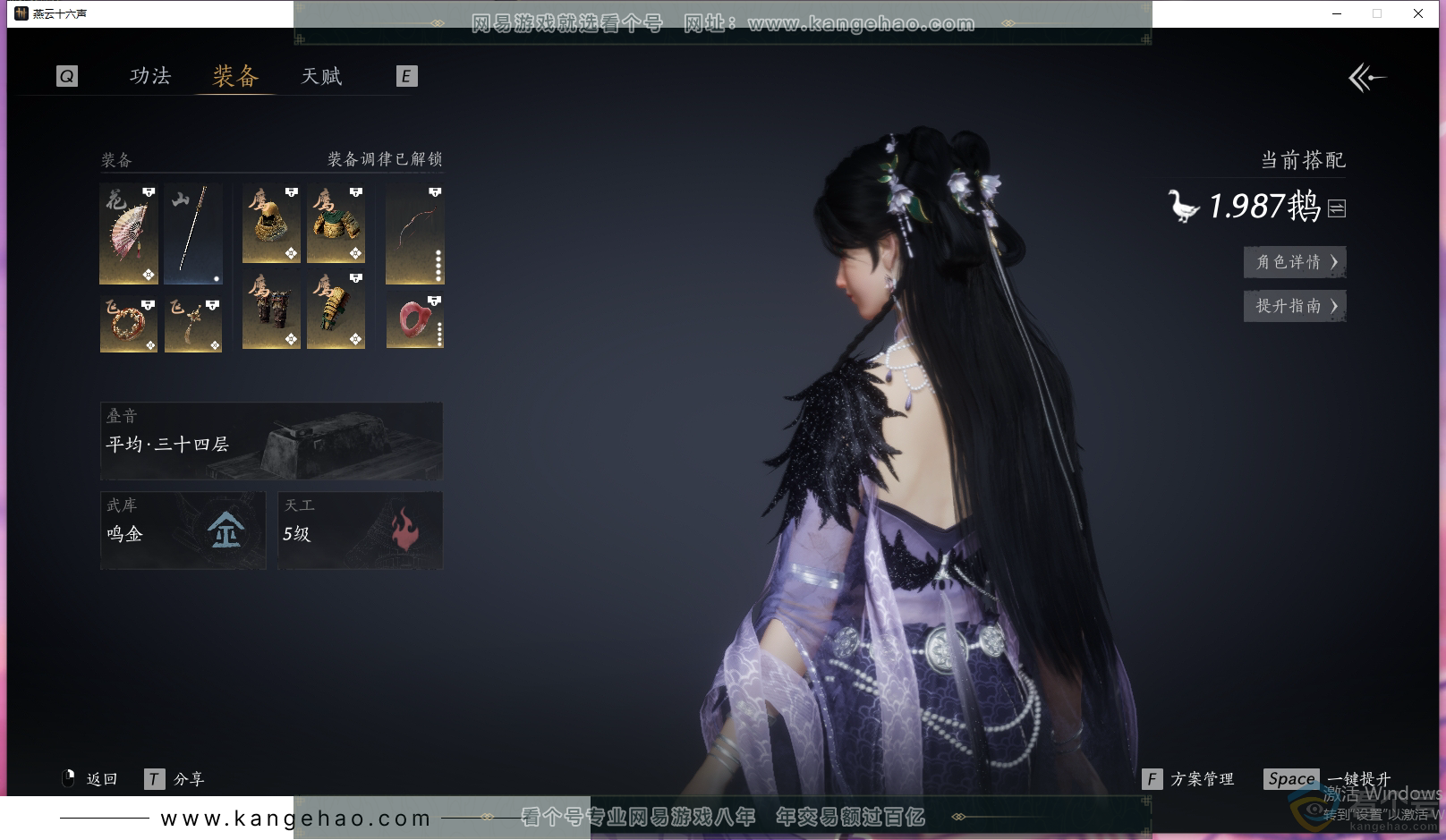This screenshot has height=840, width=1446.
Task: Click the 当前搭配 heading
Action: click(1303, 160)
